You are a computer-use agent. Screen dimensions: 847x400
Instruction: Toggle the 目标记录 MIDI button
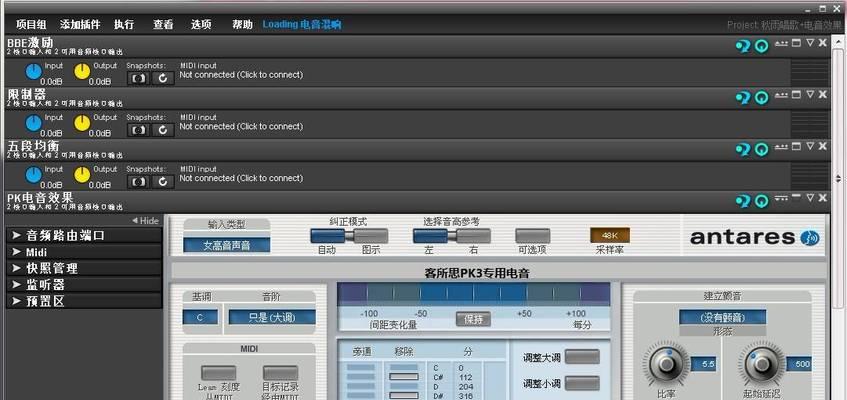280,373
